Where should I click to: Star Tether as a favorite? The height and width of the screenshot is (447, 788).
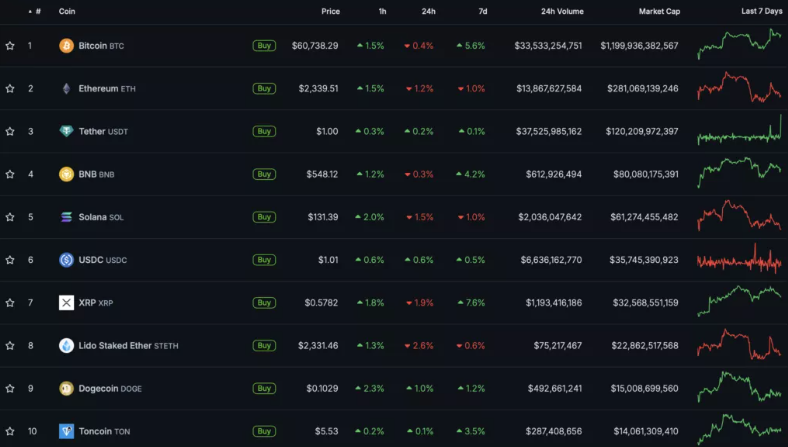point(10,131)
